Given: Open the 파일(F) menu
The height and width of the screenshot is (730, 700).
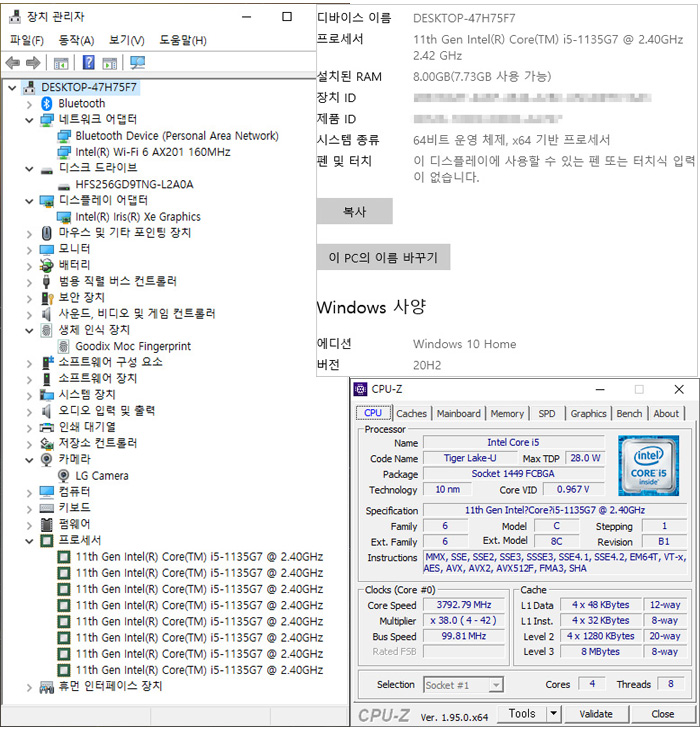Looking at the screenshot, I should (27, 41).
